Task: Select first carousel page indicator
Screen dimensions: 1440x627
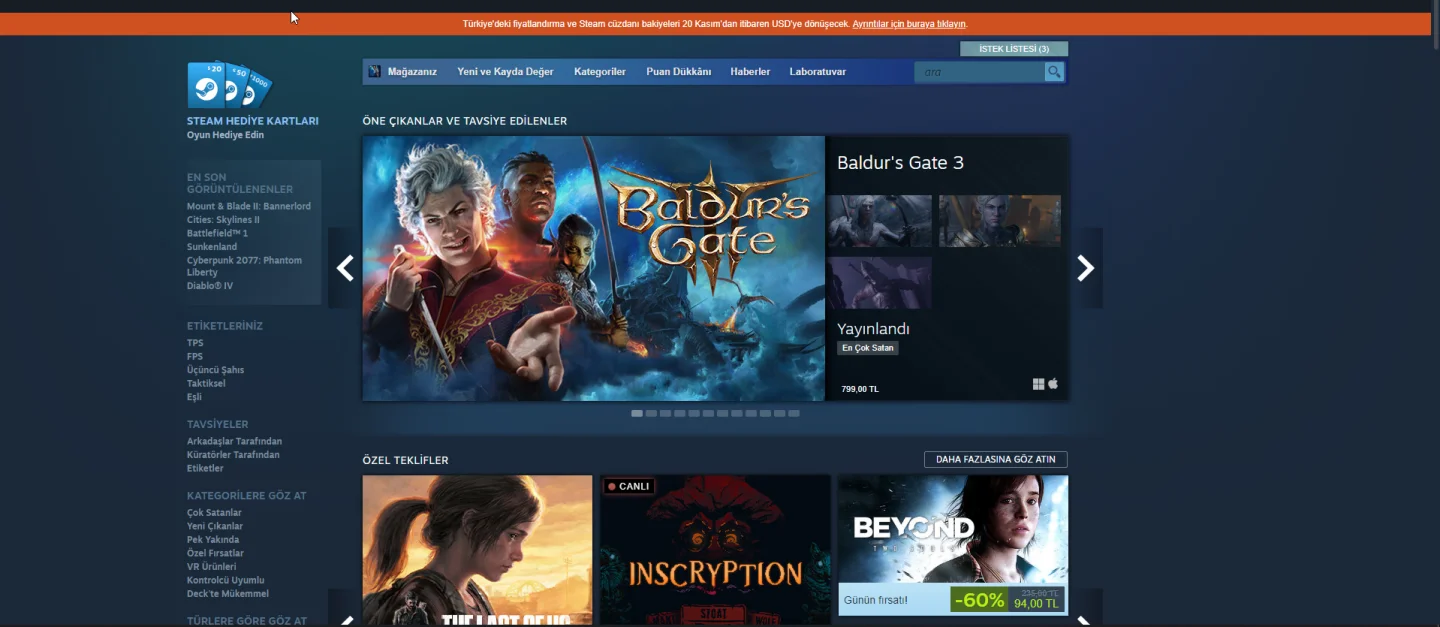Action: 637,413
